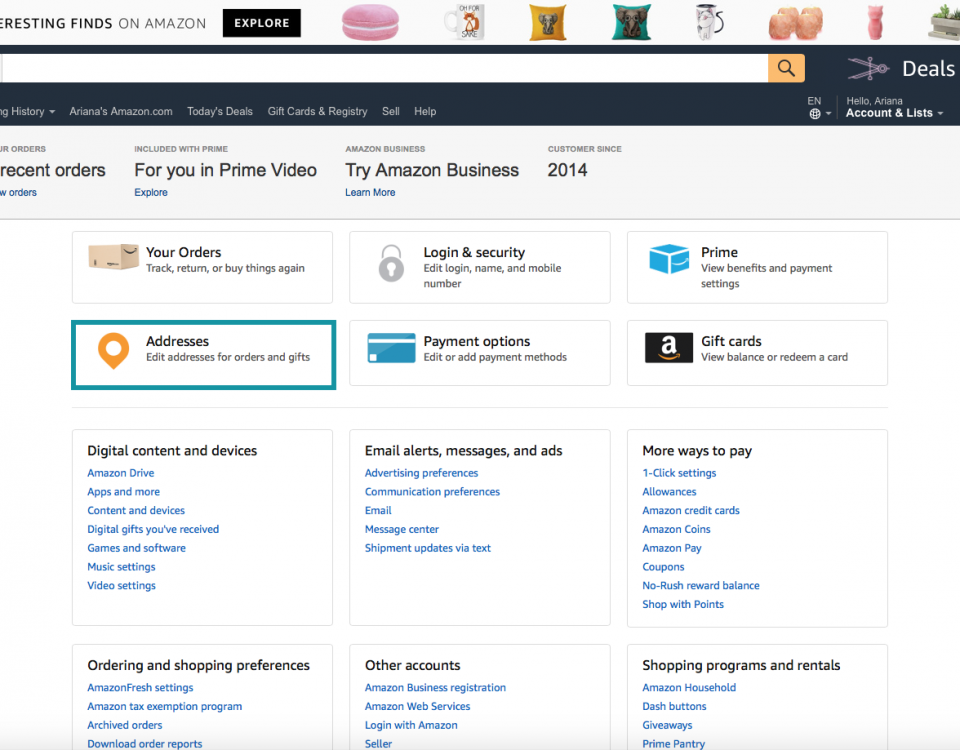Open Games and software link
Screen dimensions: 960x750
click(x=137, y=548)
